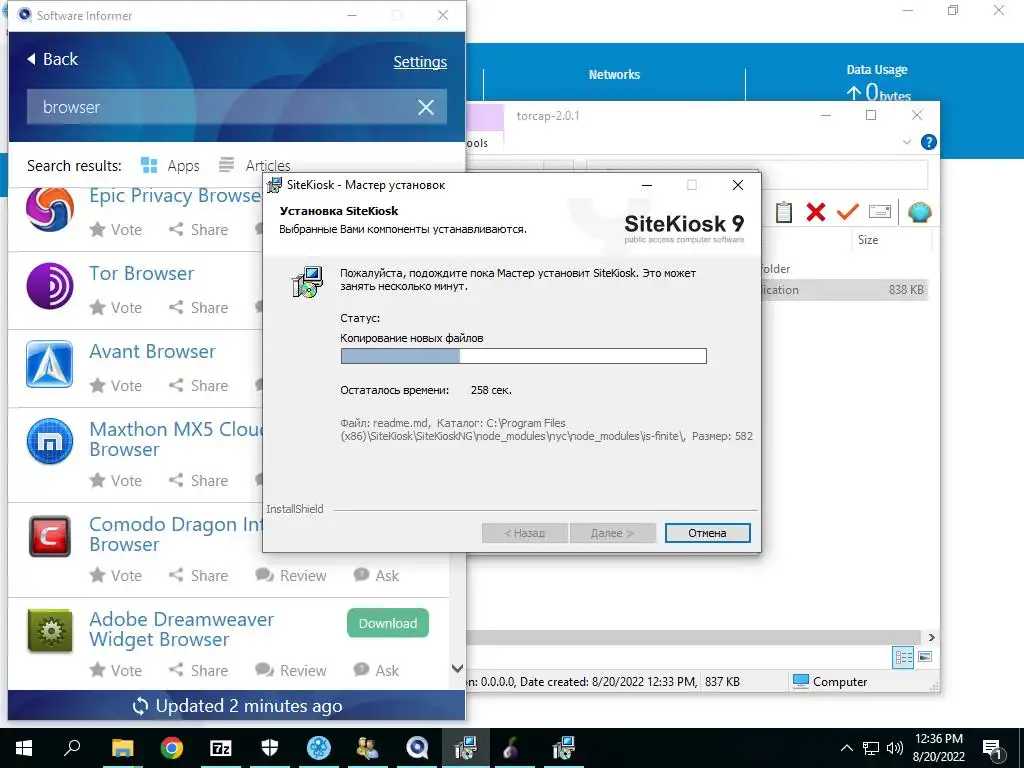1024x768 pixels.
Task: Open the Windows Start menu
Action: pos(24,748)
